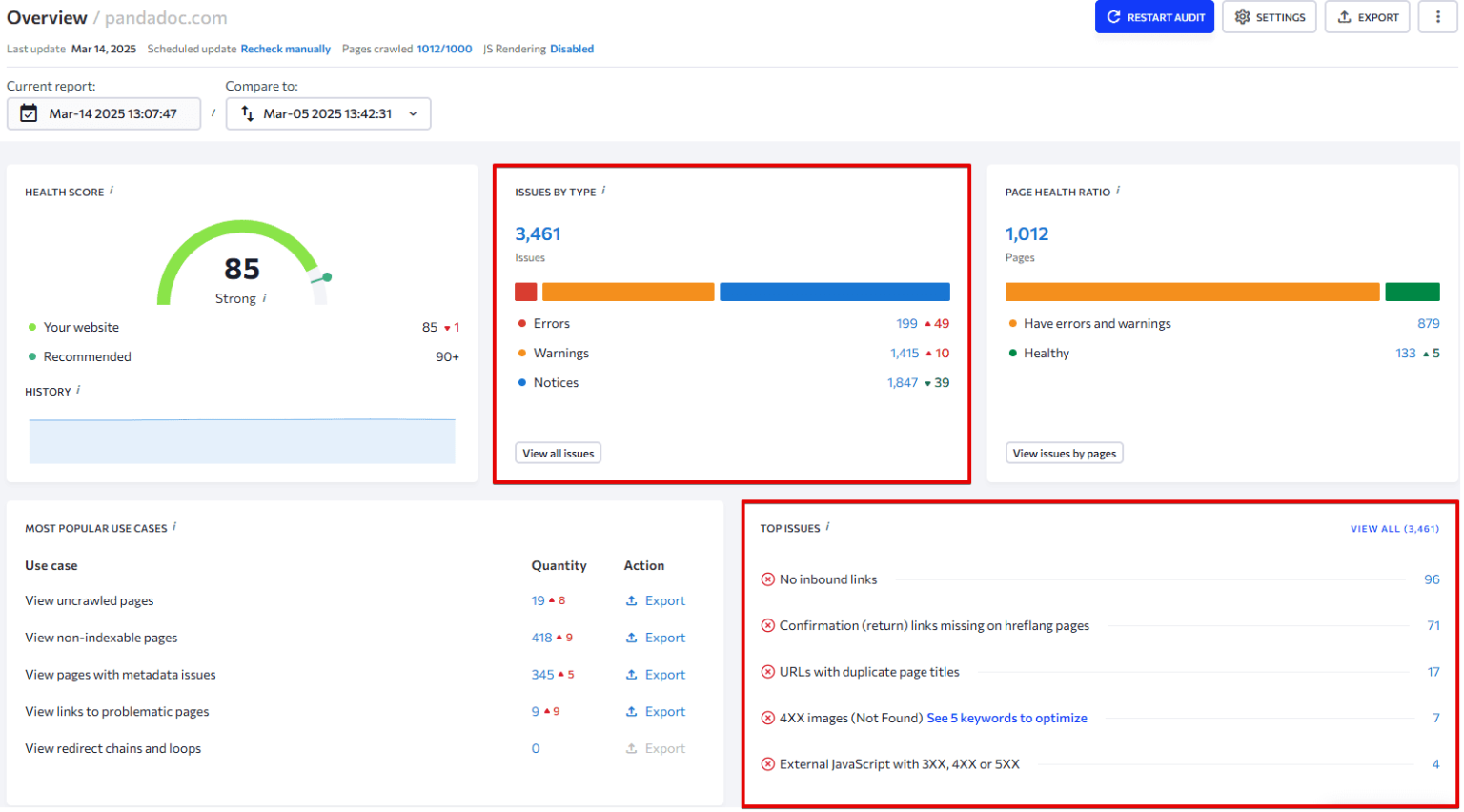Click the View issues by pages button
The height and width of the screenshot is (812, 1464).
point(1064,453)
